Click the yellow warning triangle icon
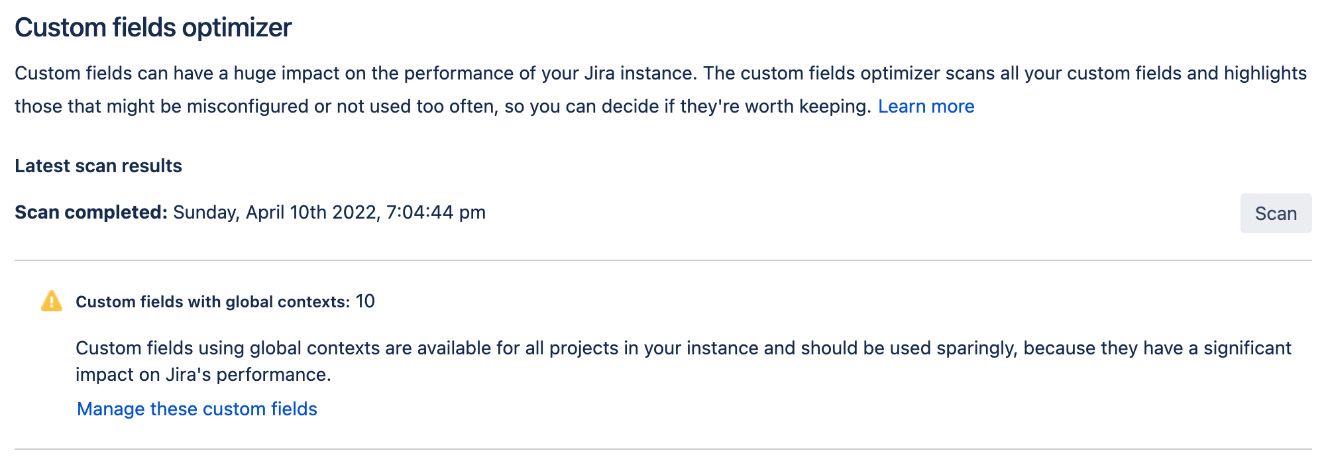Screen dimensions: 1324x465 point(51,301)
